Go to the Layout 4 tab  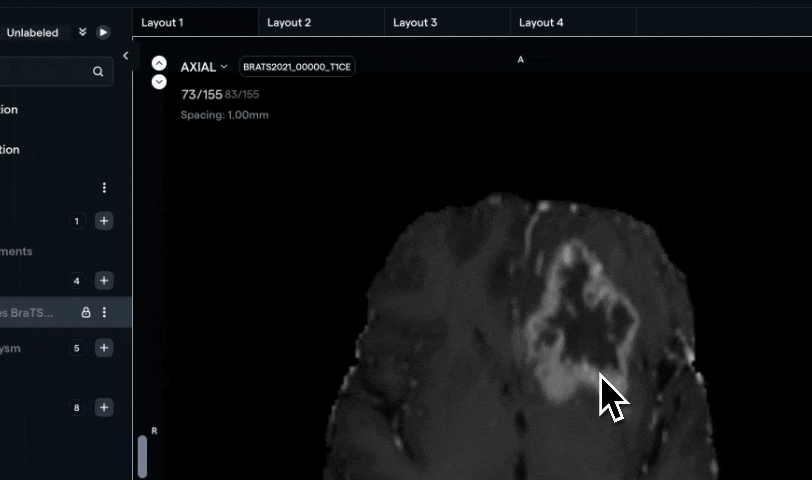(573, 22)
